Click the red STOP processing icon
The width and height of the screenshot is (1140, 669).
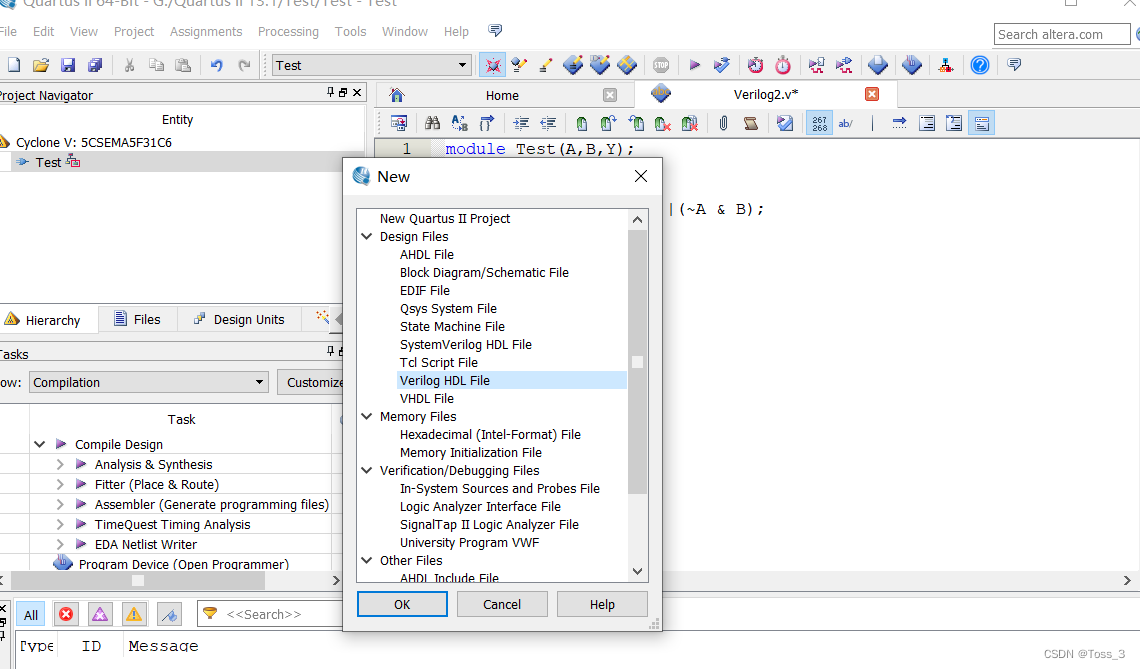click(661, 65)
